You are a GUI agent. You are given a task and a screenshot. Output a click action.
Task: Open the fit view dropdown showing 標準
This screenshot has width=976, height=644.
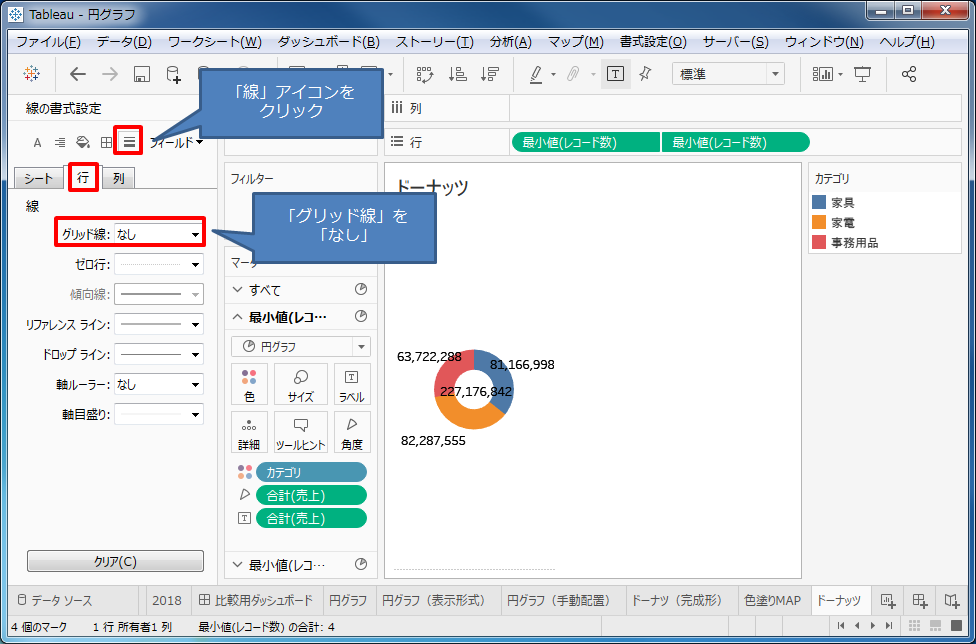(x=728, y=73)
